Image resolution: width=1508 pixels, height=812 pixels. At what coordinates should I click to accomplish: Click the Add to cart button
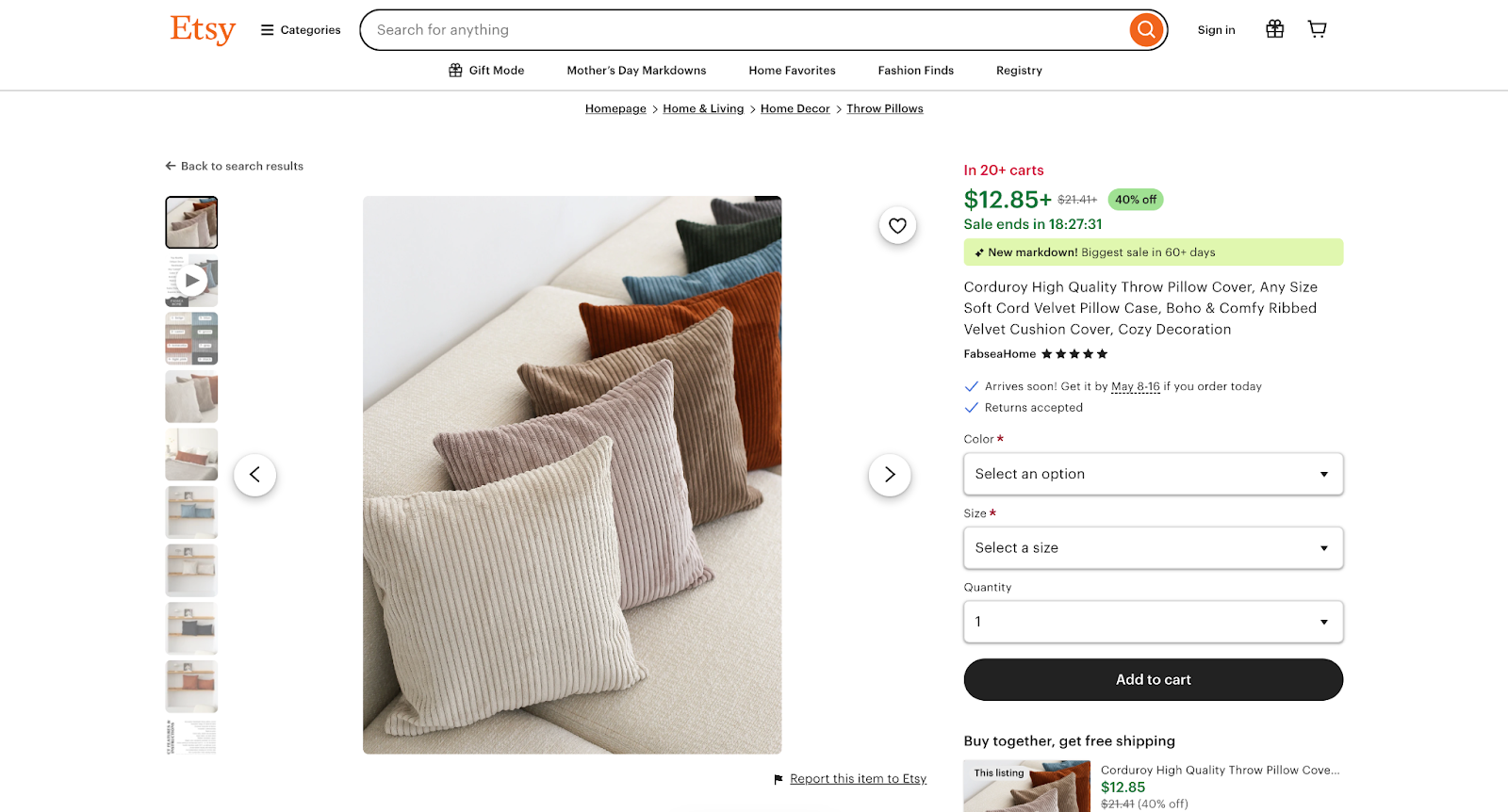(1153, 679)
